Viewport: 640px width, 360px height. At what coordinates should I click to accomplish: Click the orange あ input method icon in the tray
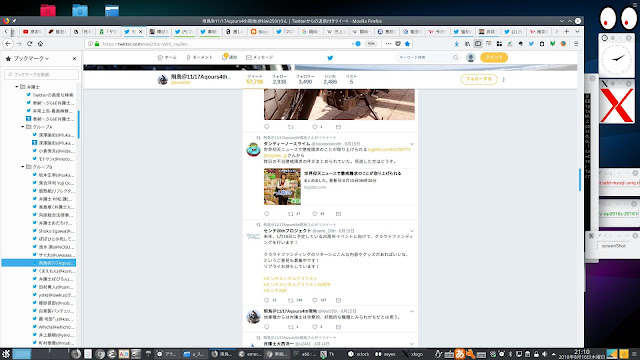[x=460, y=354]
